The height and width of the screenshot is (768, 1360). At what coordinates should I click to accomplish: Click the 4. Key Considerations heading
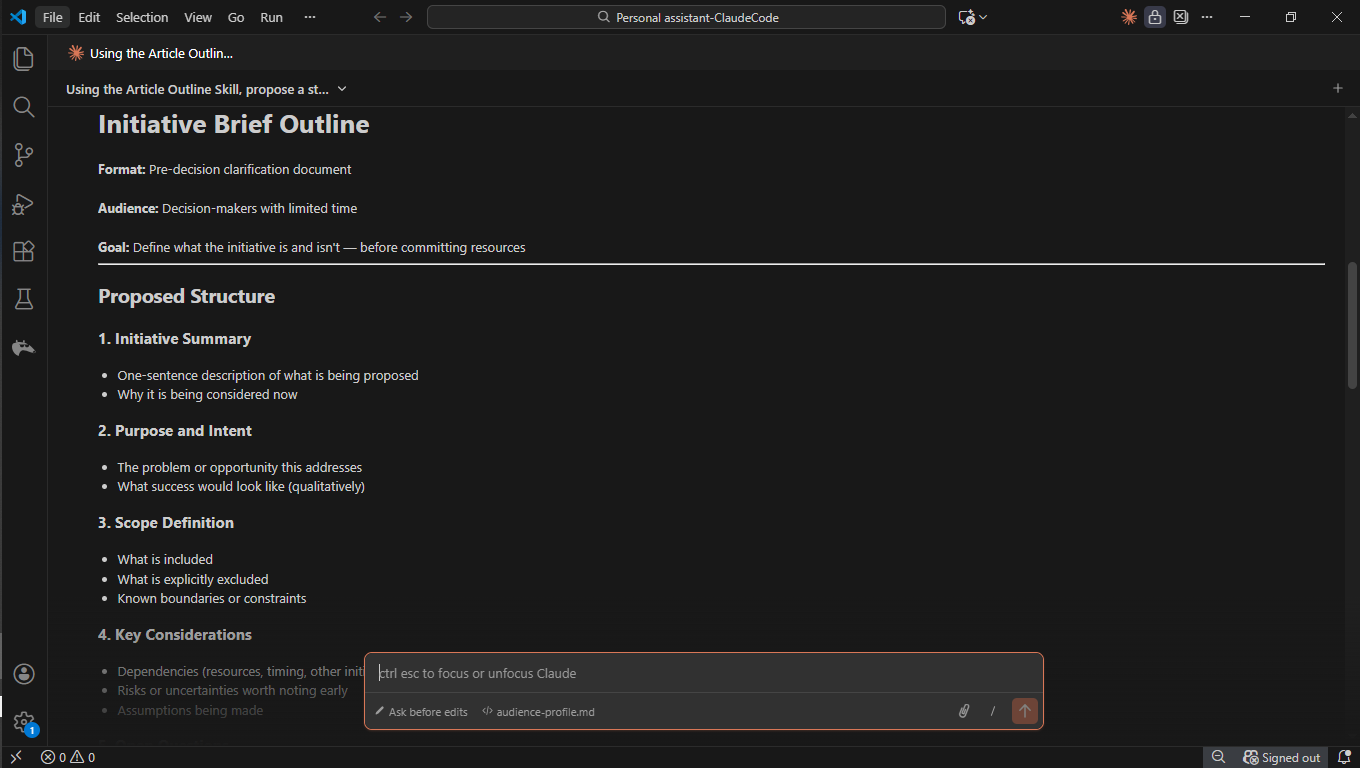pyautogui.click(x=175, y=635)
